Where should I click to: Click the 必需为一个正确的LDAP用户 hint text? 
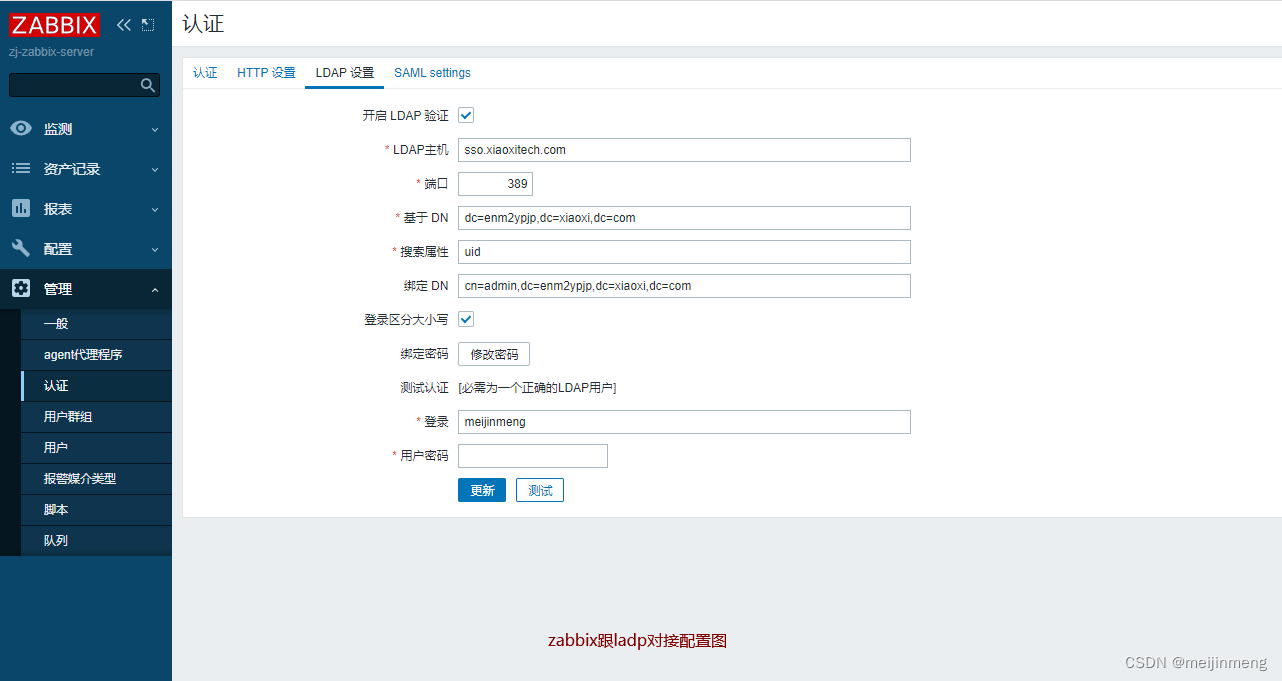click(537, 388)
